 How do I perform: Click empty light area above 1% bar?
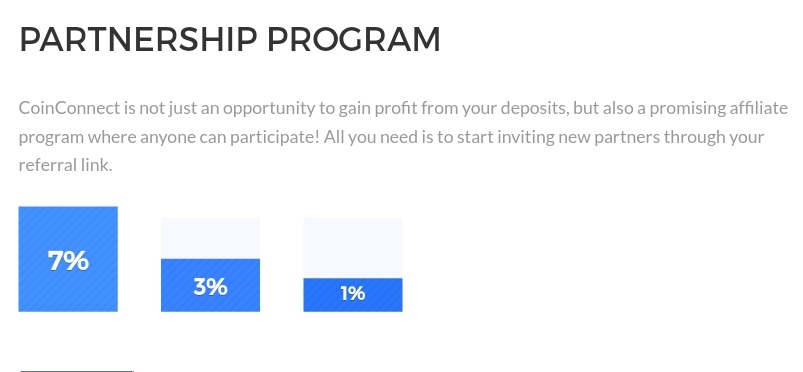click(x=353, y=248)
